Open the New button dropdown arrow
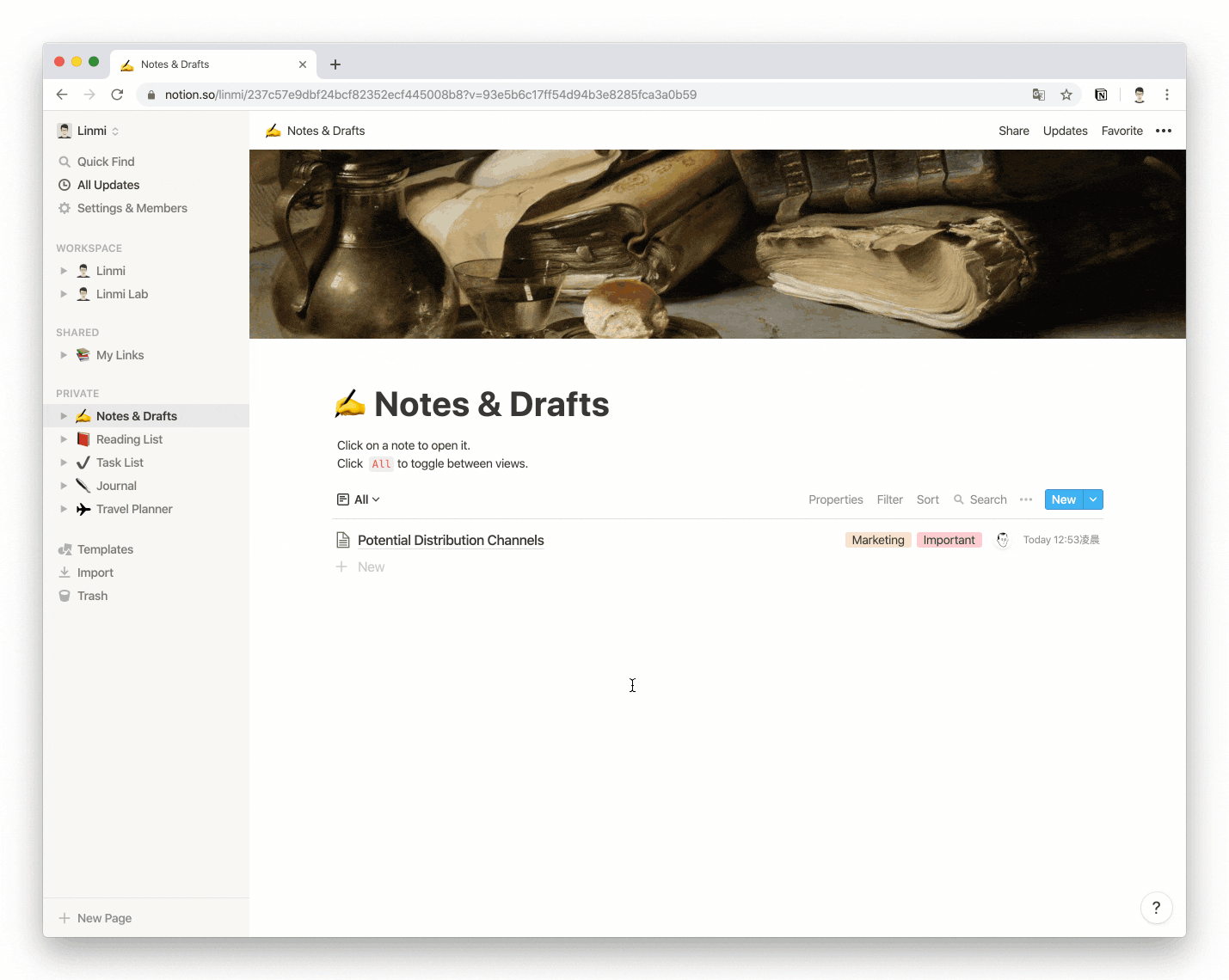Viewport: 1229px width, 980px height. coord(1093,499)
